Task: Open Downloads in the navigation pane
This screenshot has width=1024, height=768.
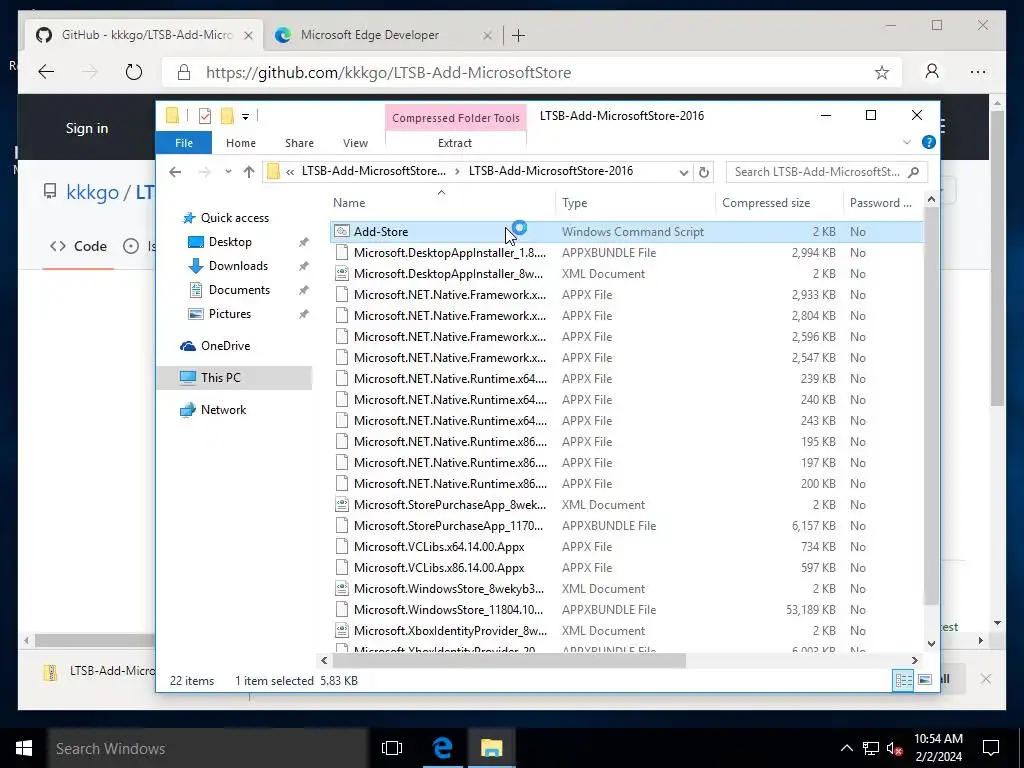Action: click(238, 266)
